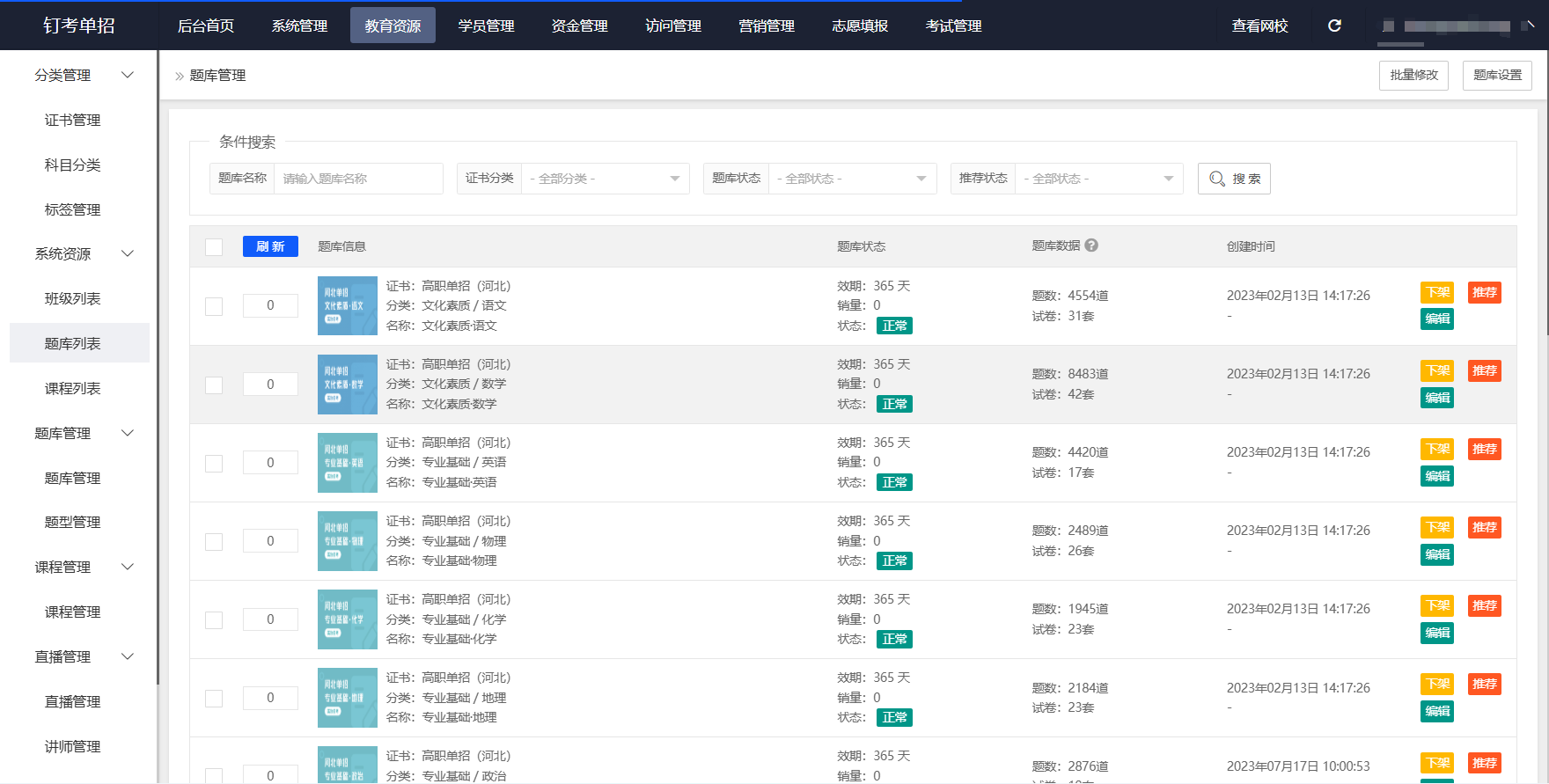Screen dimensions: 1549x784
Task: Open the 证书分类 dropdown
Action: [605, 179]
